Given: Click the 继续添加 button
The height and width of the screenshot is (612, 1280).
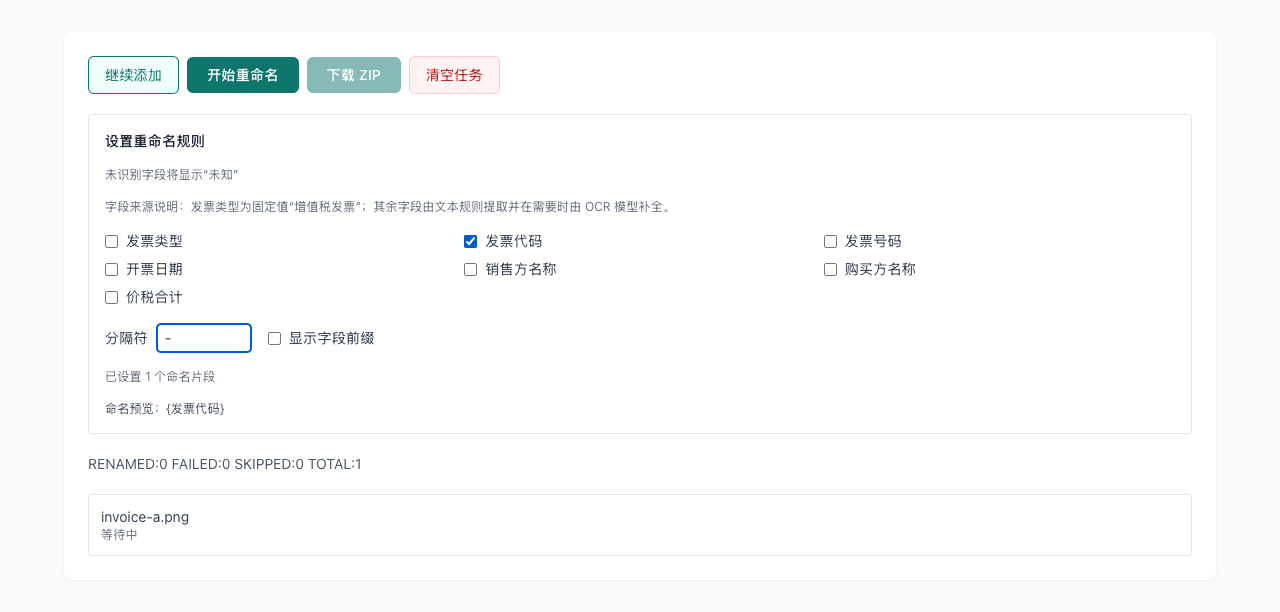Looking at the screenshot, I should click(x=133, y=75).
